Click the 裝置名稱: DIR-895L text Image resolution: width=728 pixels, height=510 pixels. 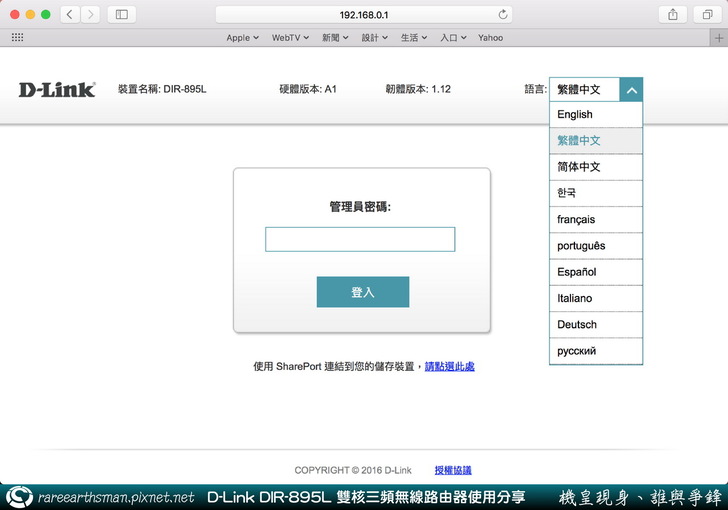click(162, 89)
